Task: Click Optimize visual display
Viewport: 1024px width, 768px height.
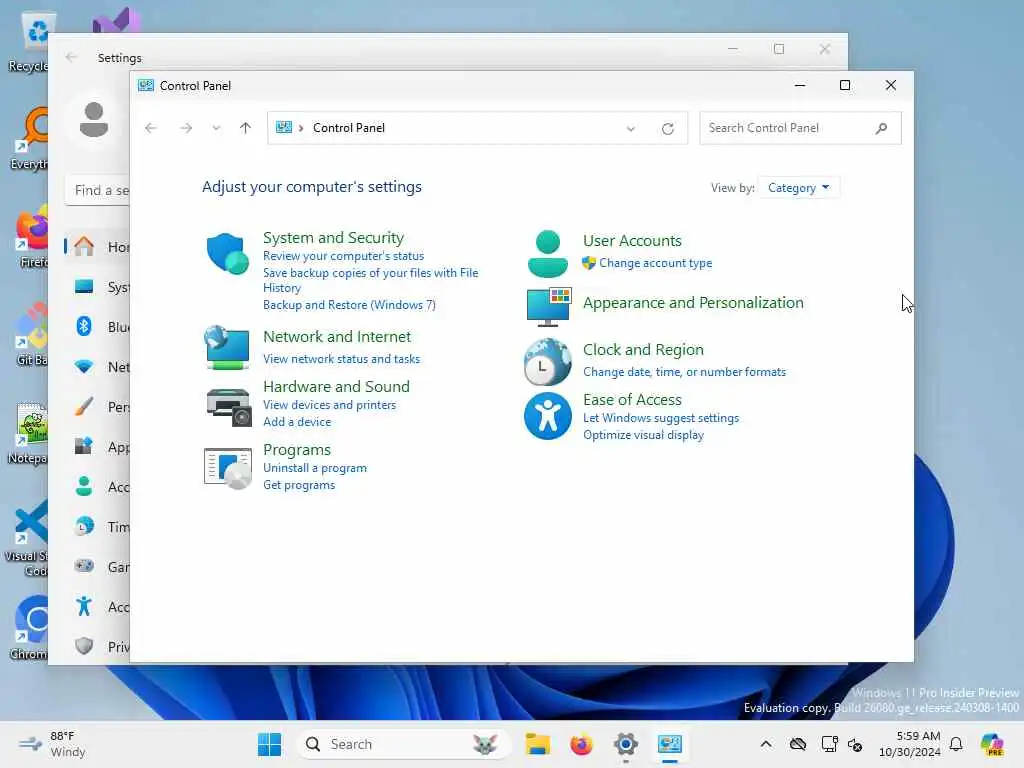Action: 643,435
